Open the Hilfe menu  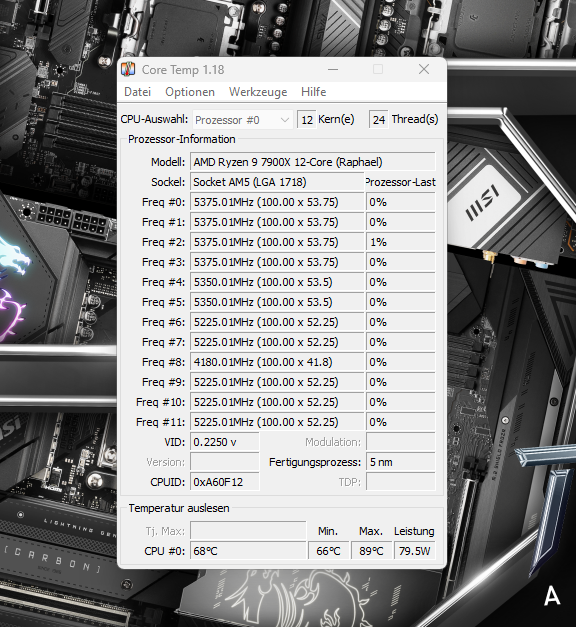pyautogui.click(x=314, y=92)
